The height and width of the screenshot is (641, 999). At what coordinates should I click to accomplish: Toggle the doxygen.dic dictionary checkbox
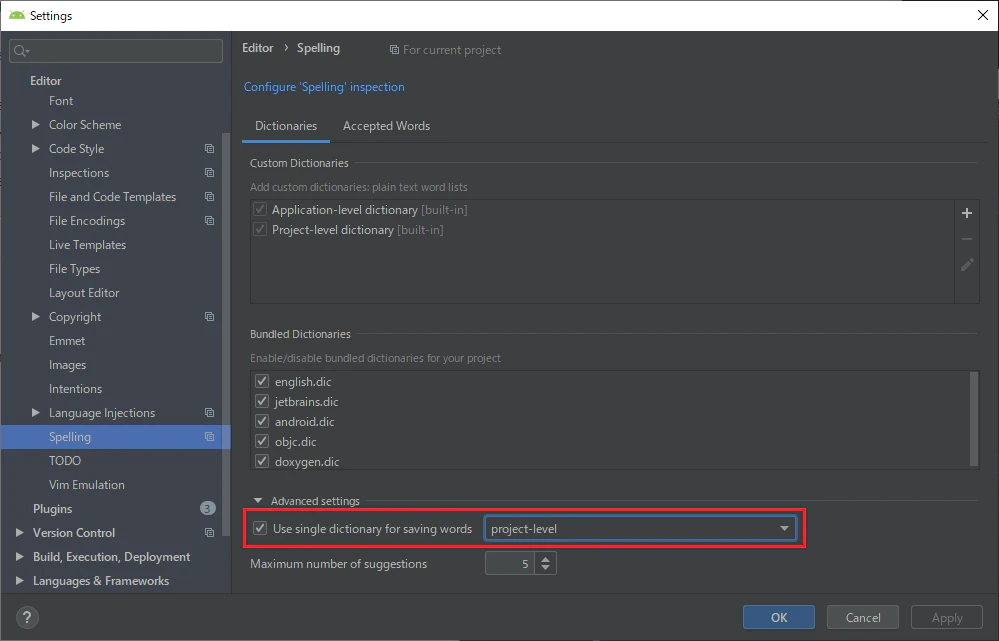point(262,461)
